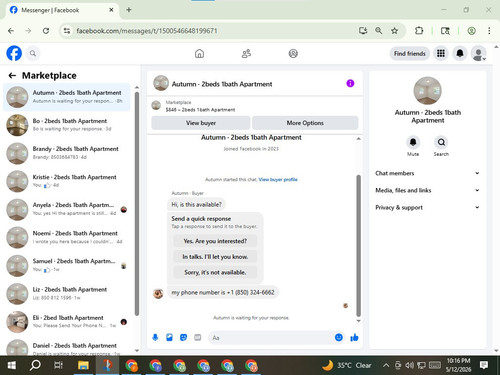The image size is (500, 375).
Task: Follow the View buyer profile link
Action: [278, 179]
